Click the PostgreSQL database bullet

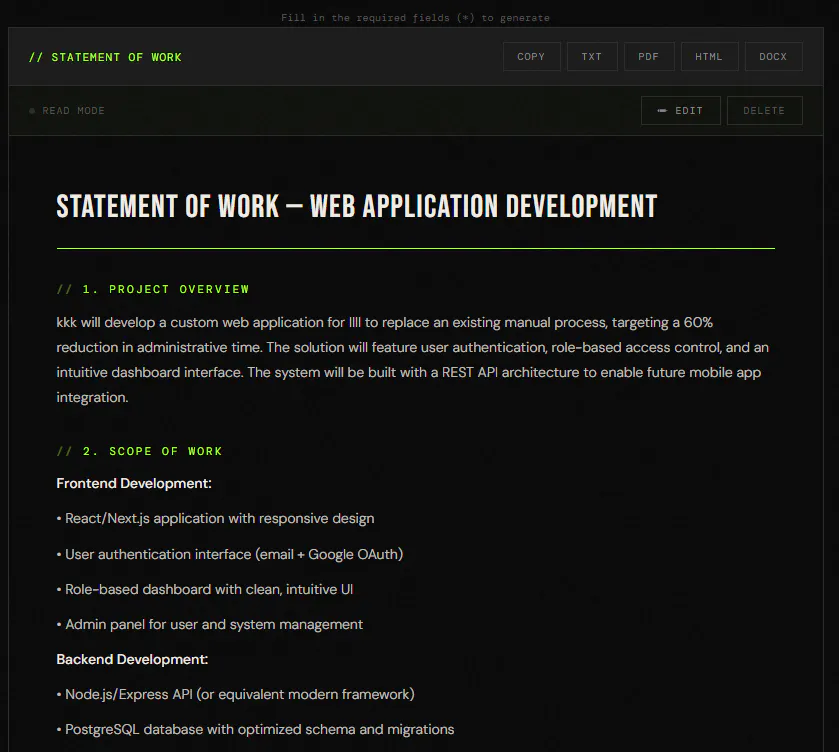coord(255,730)
